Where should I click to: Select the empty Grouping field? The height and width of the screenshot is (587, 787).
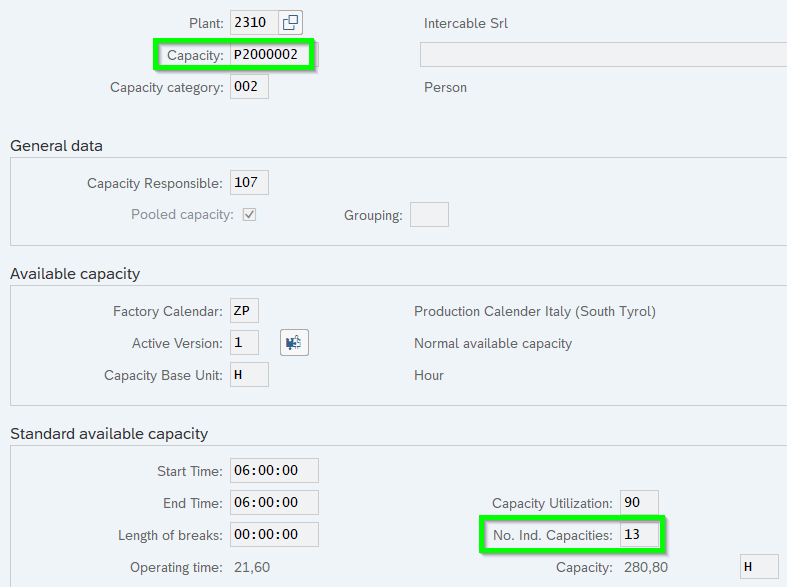pos(429,215)
